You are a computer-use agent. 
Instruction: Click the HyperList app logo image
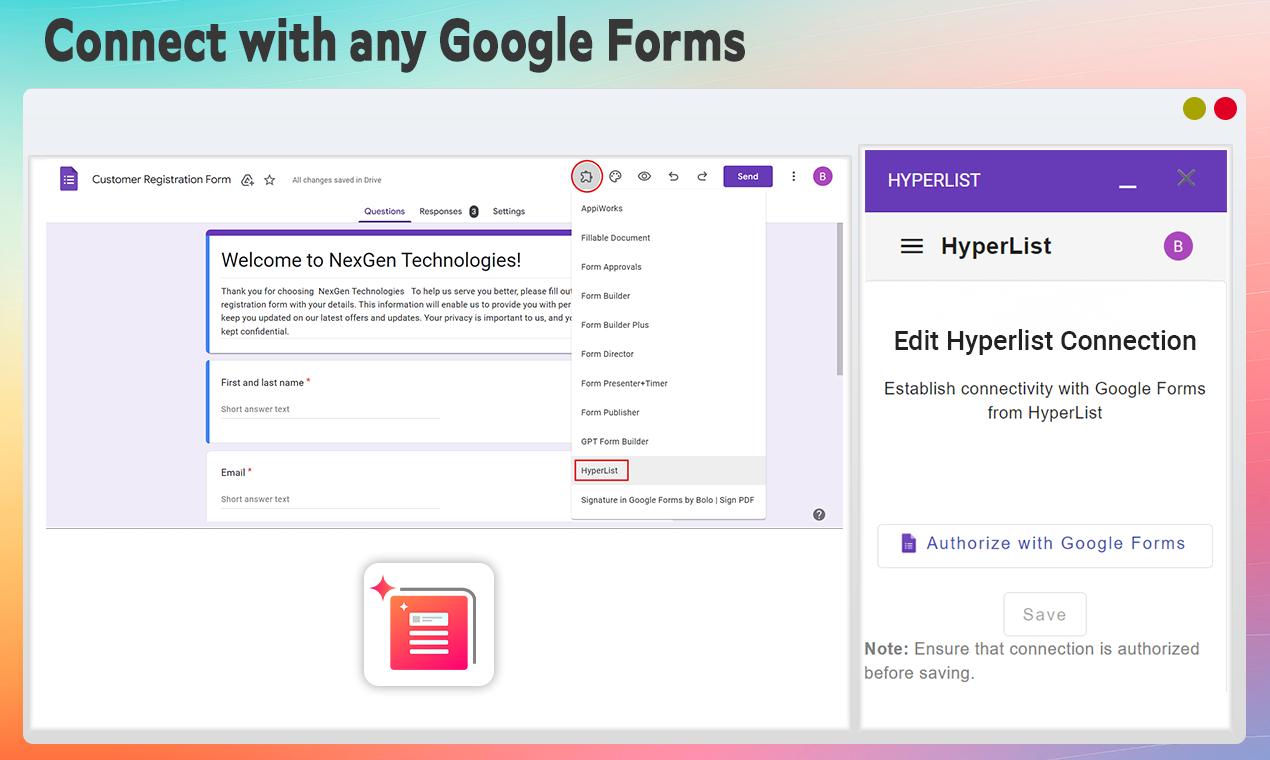429,625
